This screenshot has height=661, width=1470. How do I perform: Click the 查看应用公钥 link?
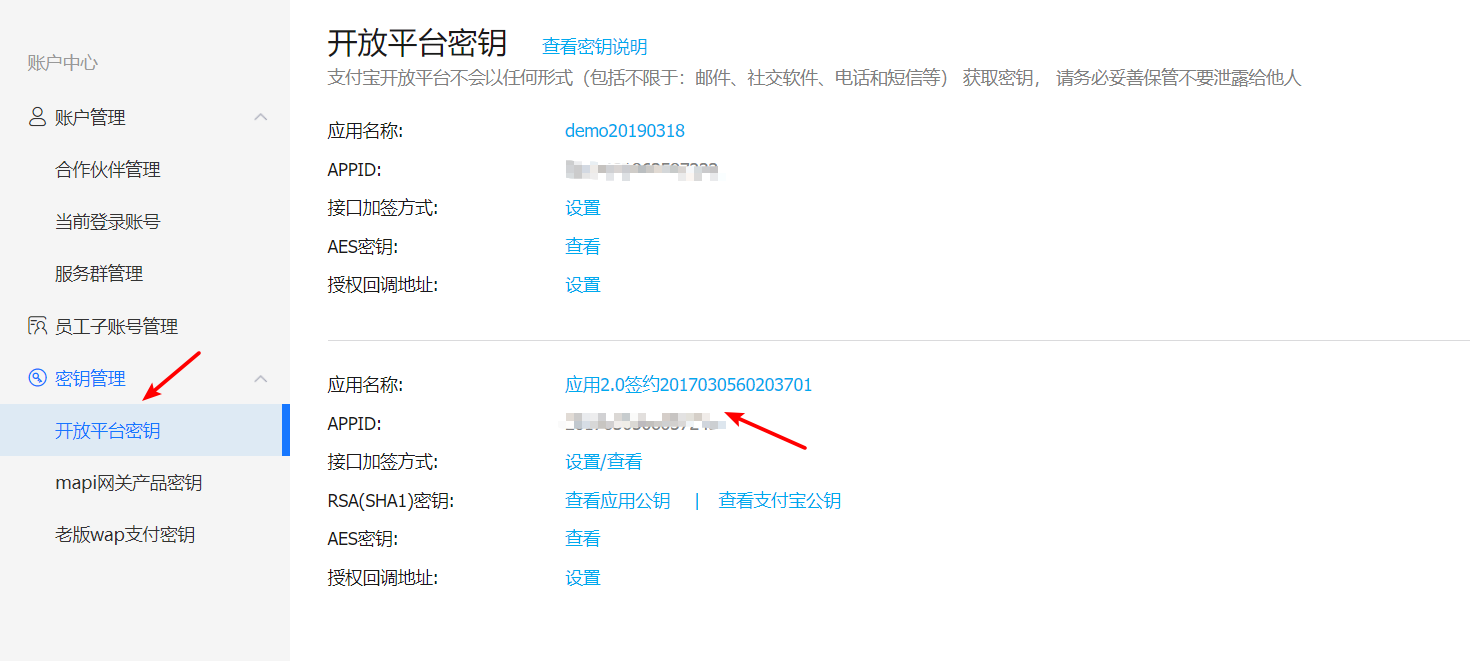[618, 501]
